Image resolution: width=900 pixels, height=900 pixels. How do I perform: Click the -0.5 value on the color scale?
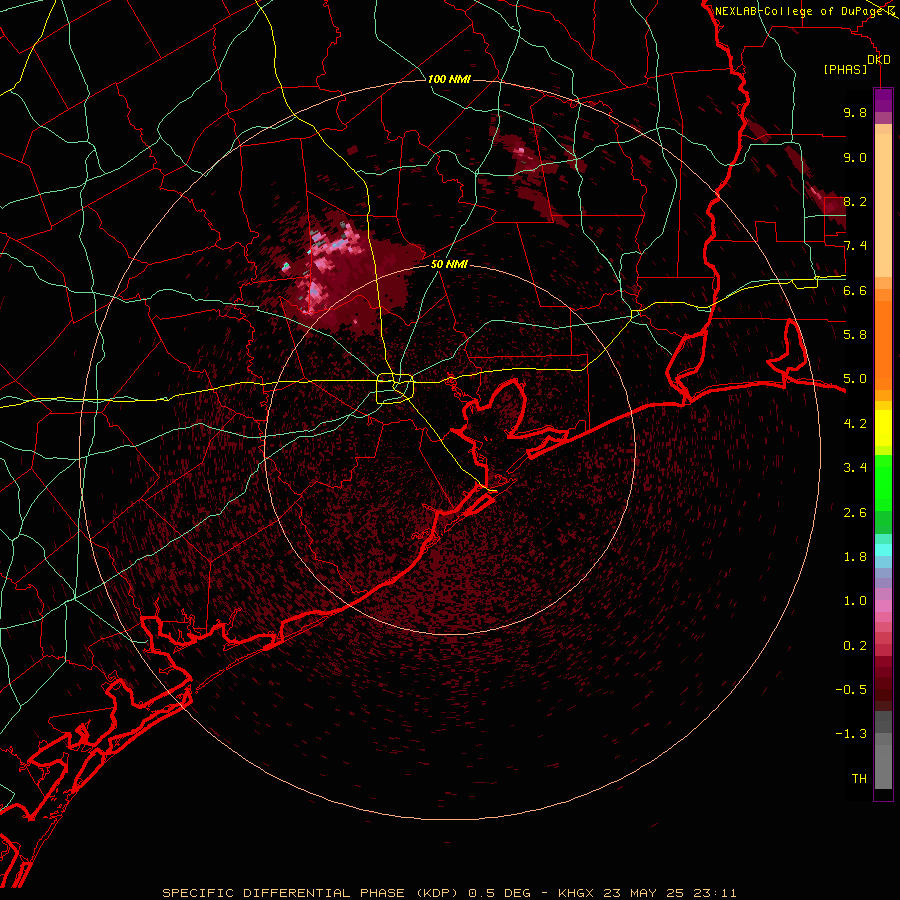click(x=851, y=690)
